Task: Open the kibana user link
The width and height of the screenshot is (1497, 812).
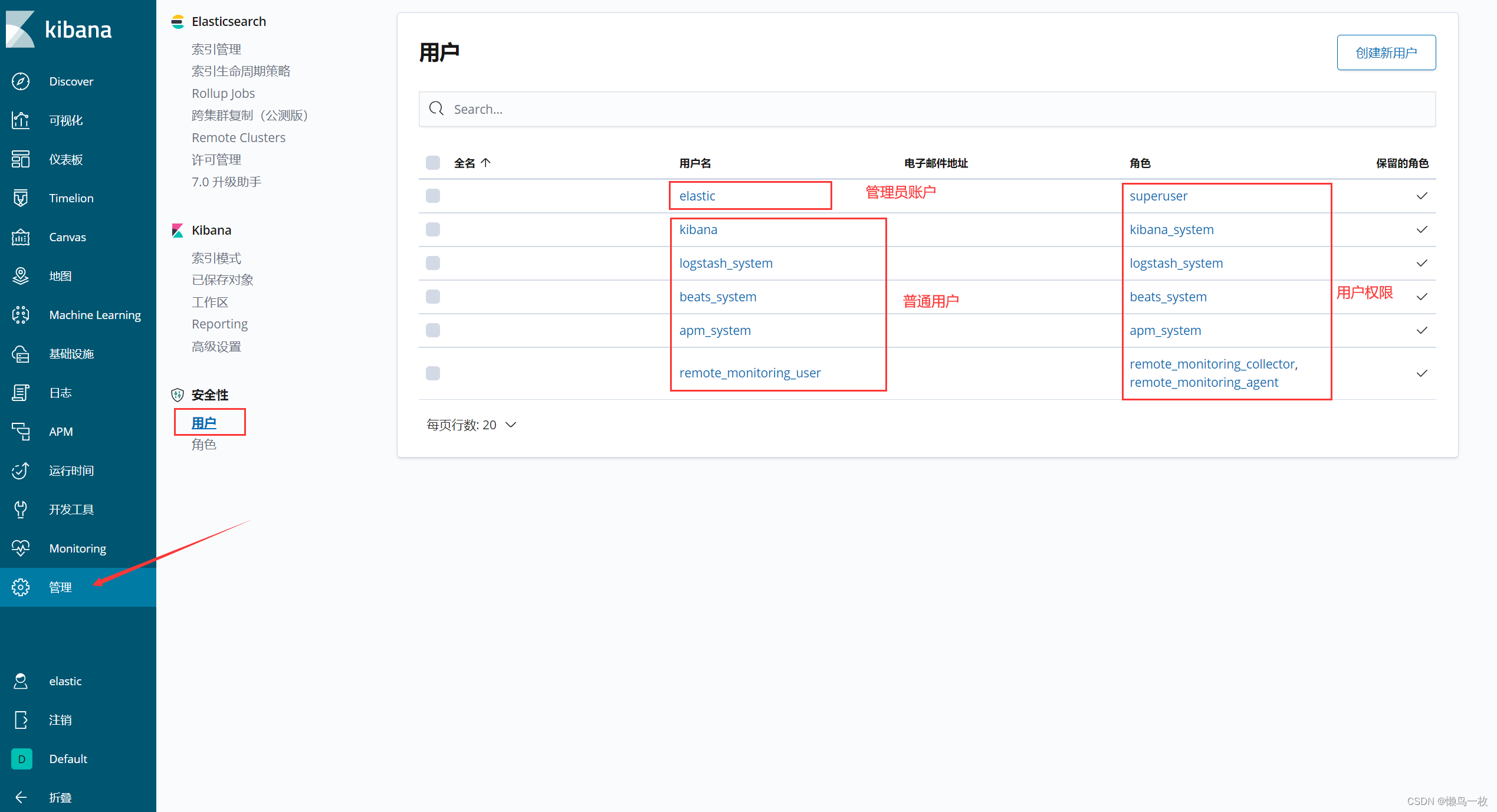Action: click(698, 229)
